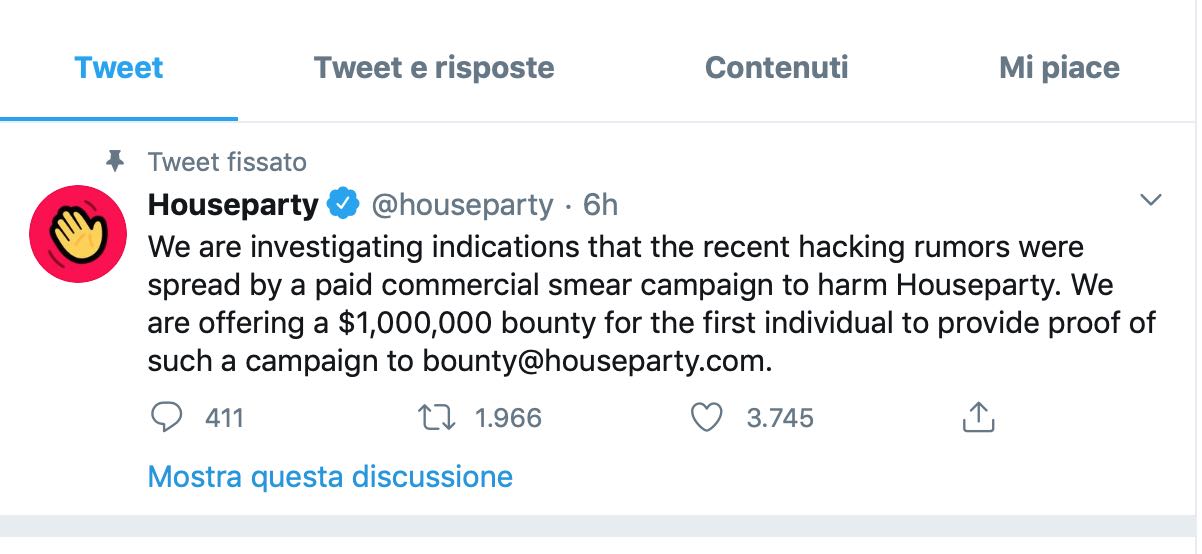The height and width of the screenshot is (554, 1202).
Task: Click the Tweet fissato label
Action: click(227, 161)
